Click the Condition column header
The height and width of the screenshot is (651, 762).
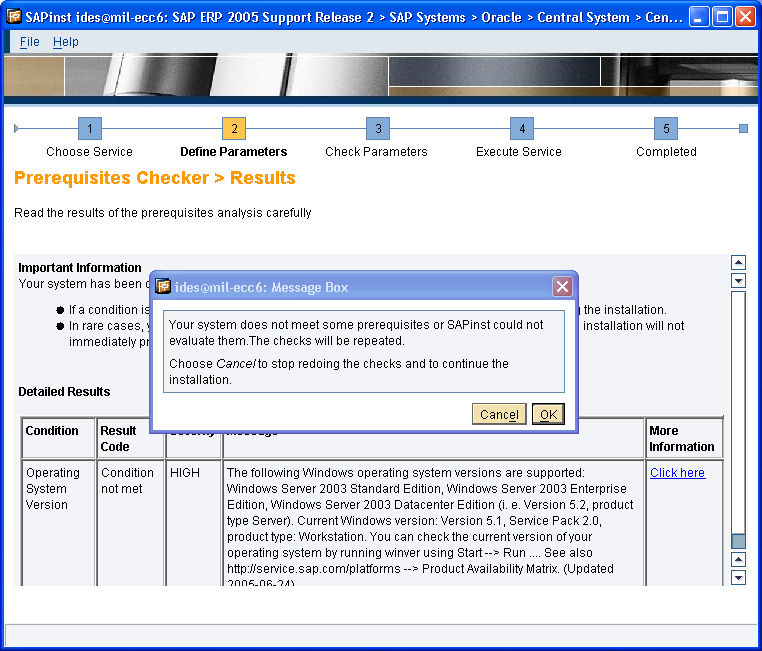tap(52, 431)
